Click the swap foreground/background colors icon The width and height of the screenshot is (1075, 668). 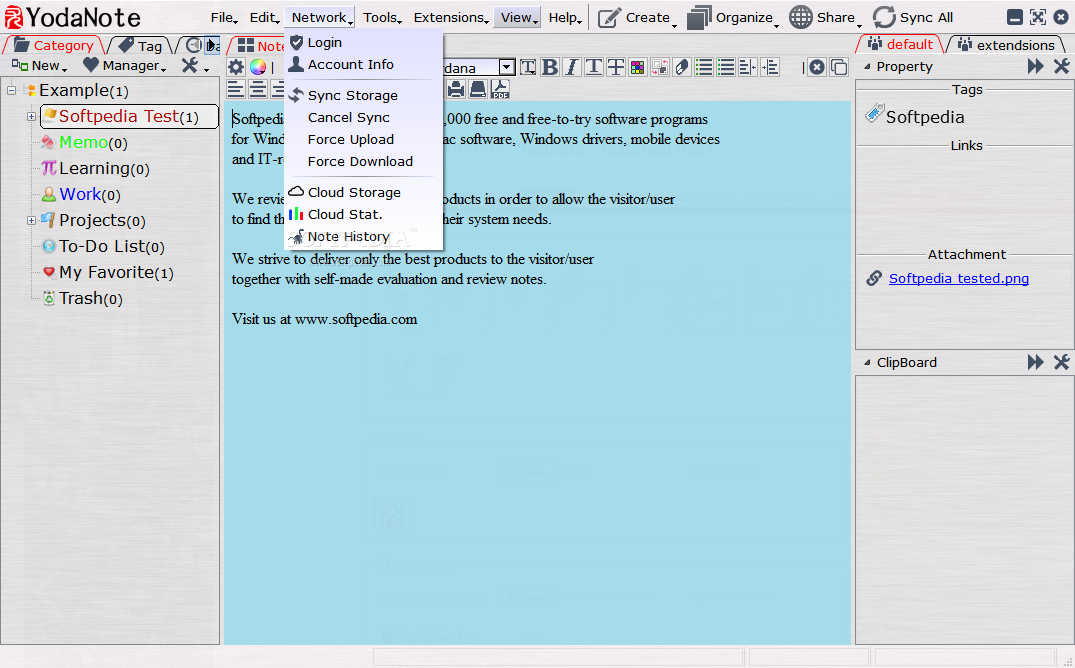click(x=660, y=67)
